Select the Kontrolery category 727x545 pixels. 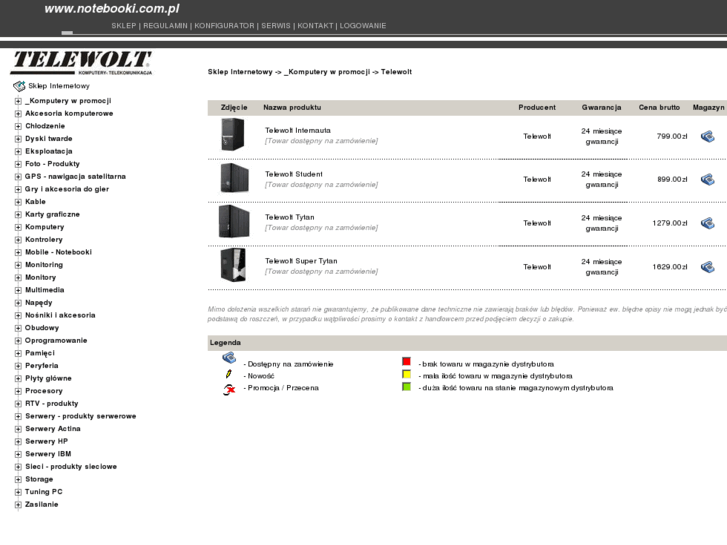coord(44,239)
